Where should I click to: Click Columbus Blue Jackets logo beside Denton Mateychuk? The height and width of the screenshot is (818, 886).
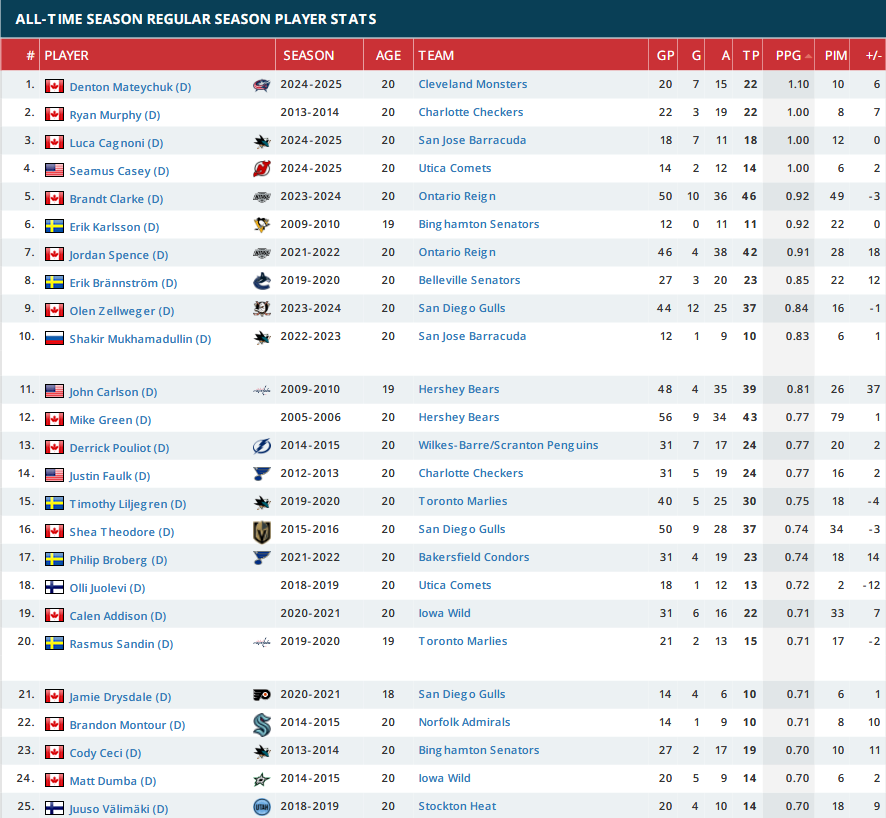pyautogui.click(x=262, y=85)
